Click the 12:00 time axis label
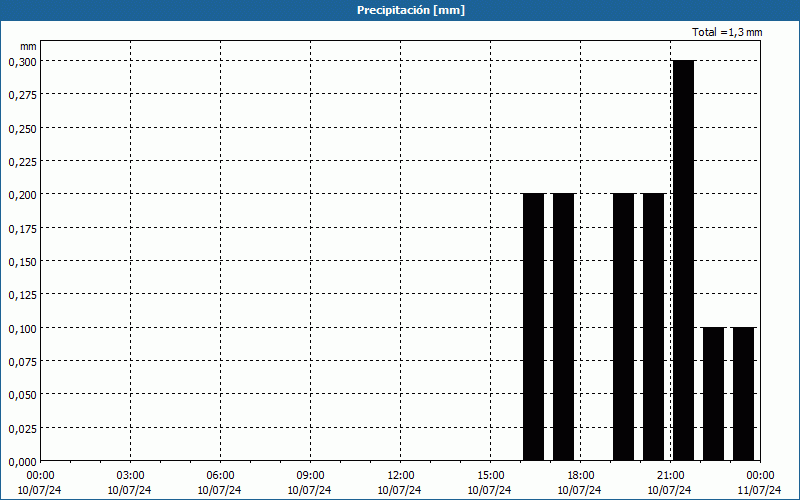Viewport: 800px width, 500px height. pyautogui.click(x=400, y=476)
